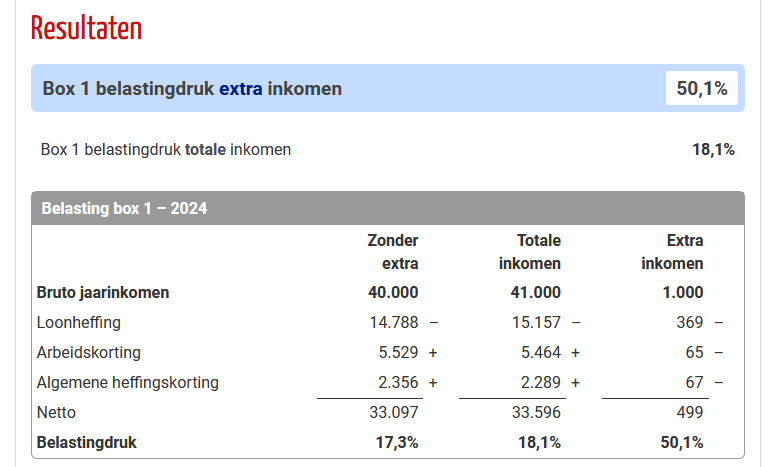Click the 5.464 arbeidskorting amount
The height and width of the screenshot is (467, 765).
tap(540, 353)
